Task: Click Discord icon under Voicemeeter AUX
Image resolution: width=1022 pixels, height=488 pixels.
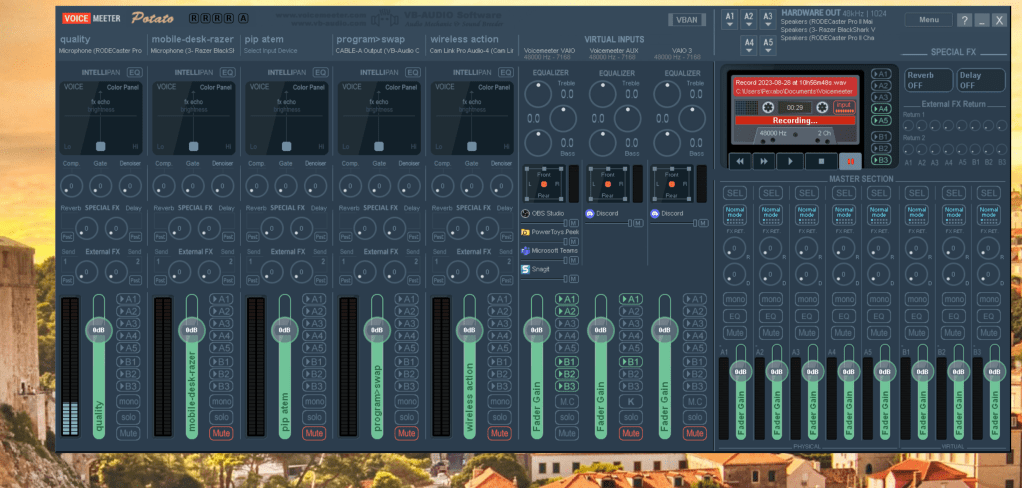Action: point(590,213)
